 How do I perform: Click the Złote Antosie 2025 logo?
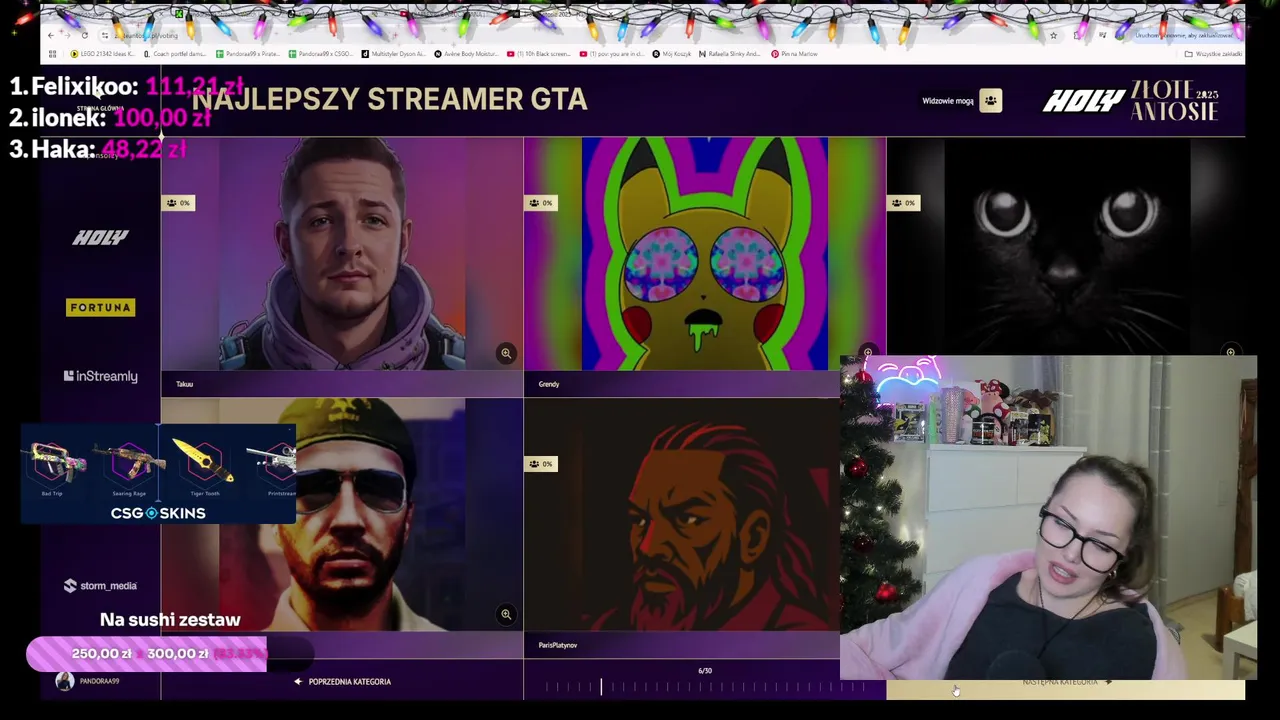pyautogui.click(x=1174, y=100)
